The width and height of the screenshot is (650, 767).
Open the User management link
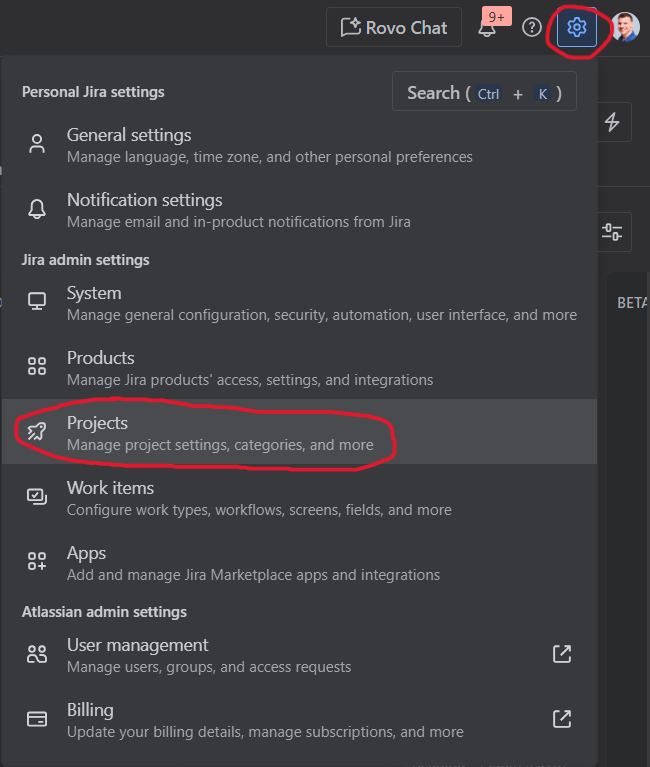299,655
